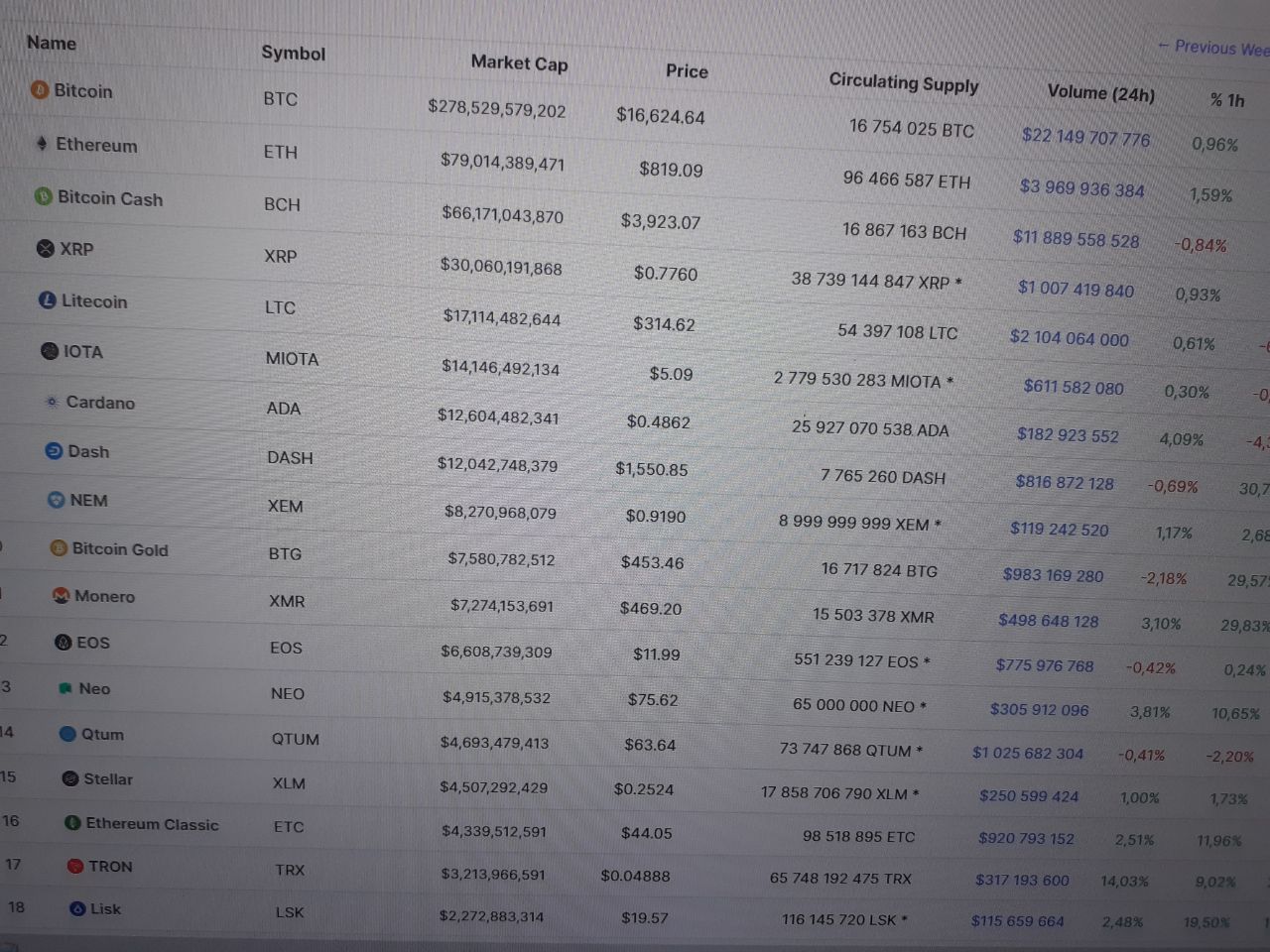
Task: Select Bitcoin market cap $278,529,579,202
Action: (x=497, y=107)
